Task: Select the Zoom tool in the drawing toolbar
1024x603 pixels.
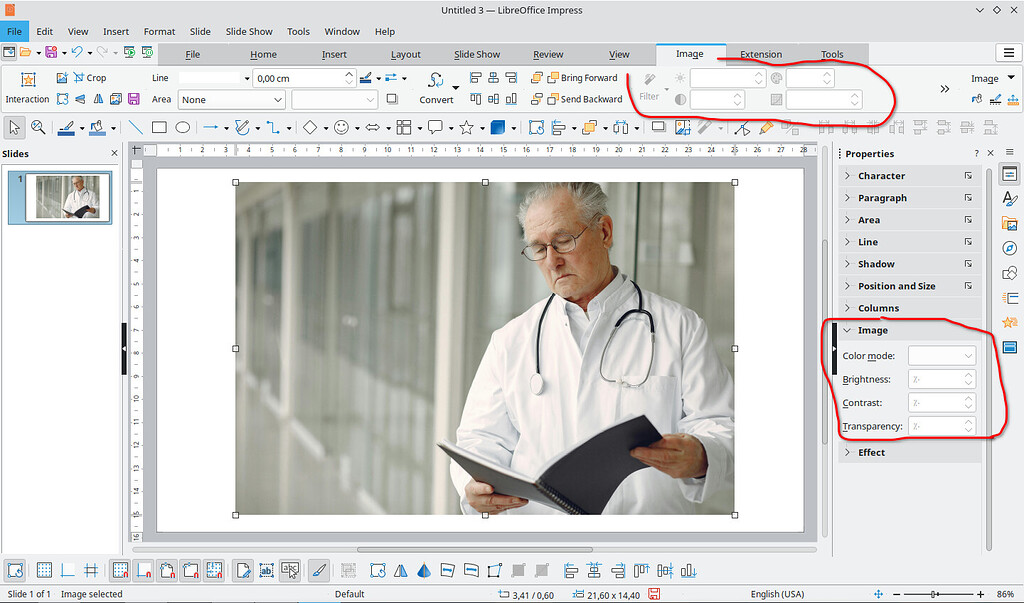Action: (x=40, y=127)
